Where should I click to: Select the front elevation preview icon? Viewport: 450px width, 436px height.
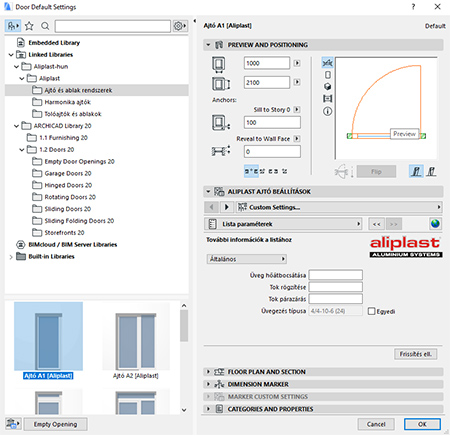pos(328,75)
